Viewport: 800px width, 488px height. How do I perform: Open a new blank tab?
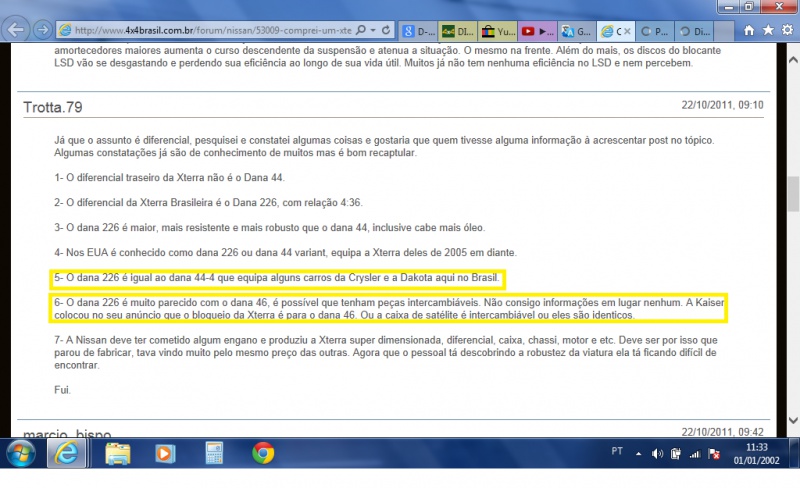(x=724, y=31)
